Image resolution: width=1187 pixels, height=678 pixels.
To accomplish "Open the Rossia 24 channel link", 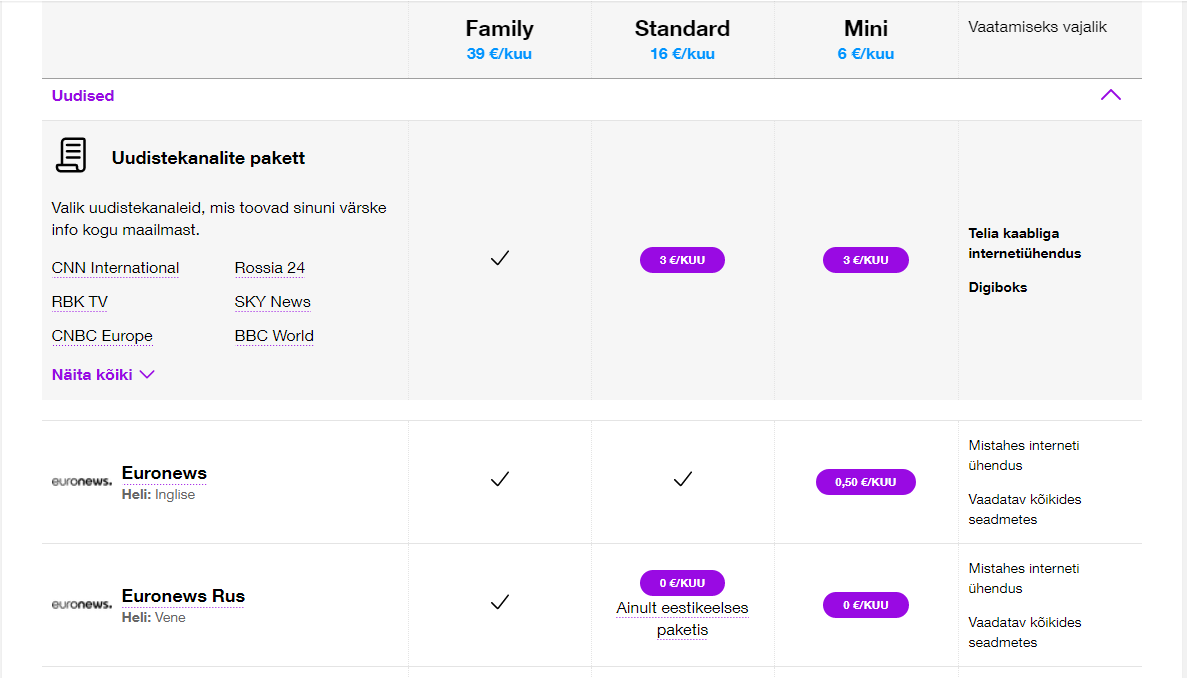I will [x=269, y=268].
